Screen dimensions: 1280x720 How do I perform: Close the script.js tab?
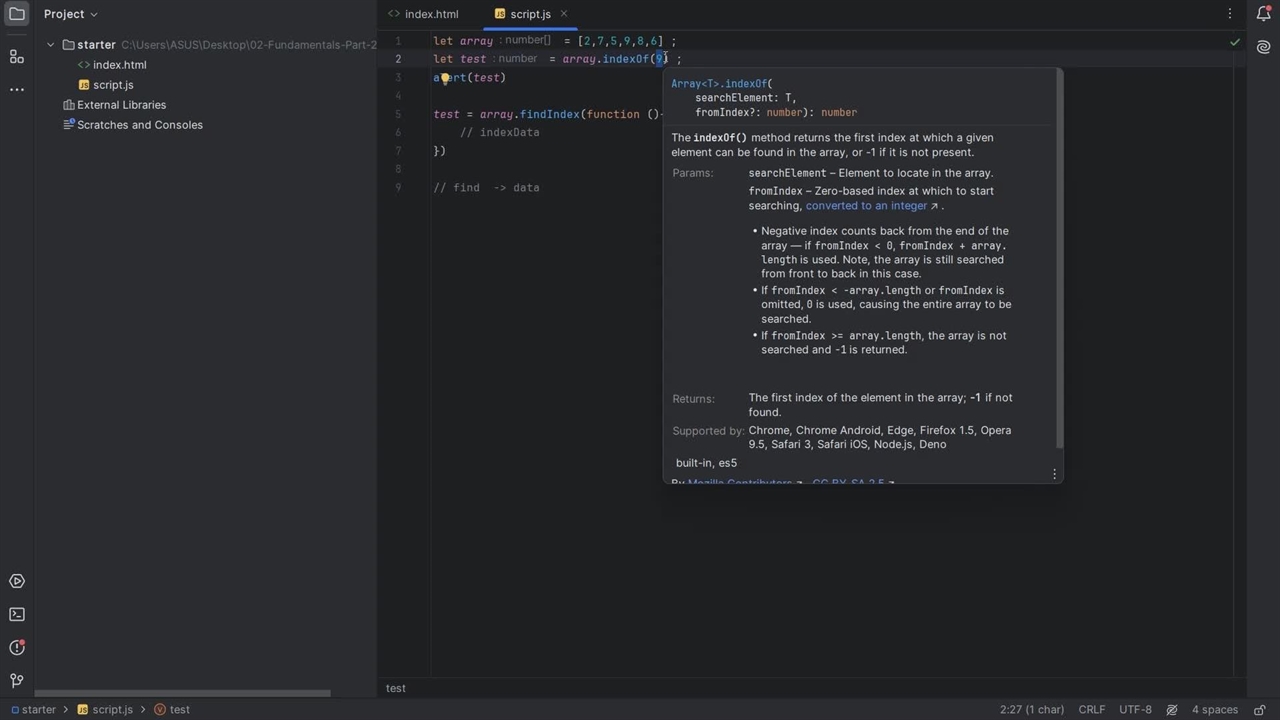(563, 14)
